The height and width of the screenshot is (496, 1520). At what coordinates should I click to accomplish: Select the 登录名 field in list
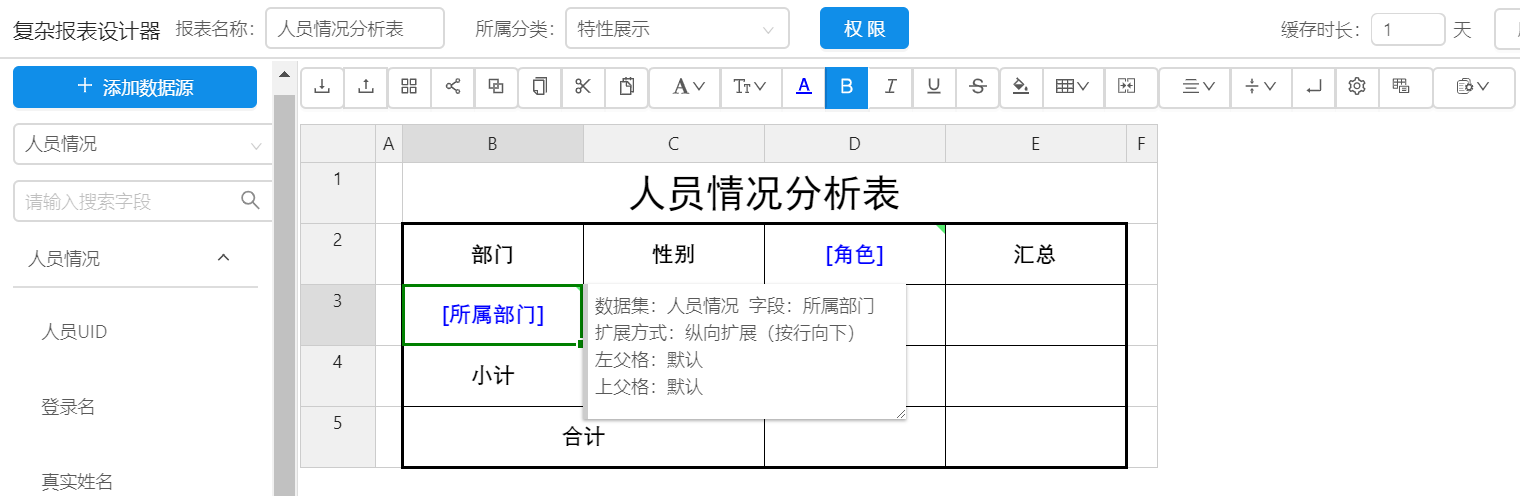[x=68, y=407]
